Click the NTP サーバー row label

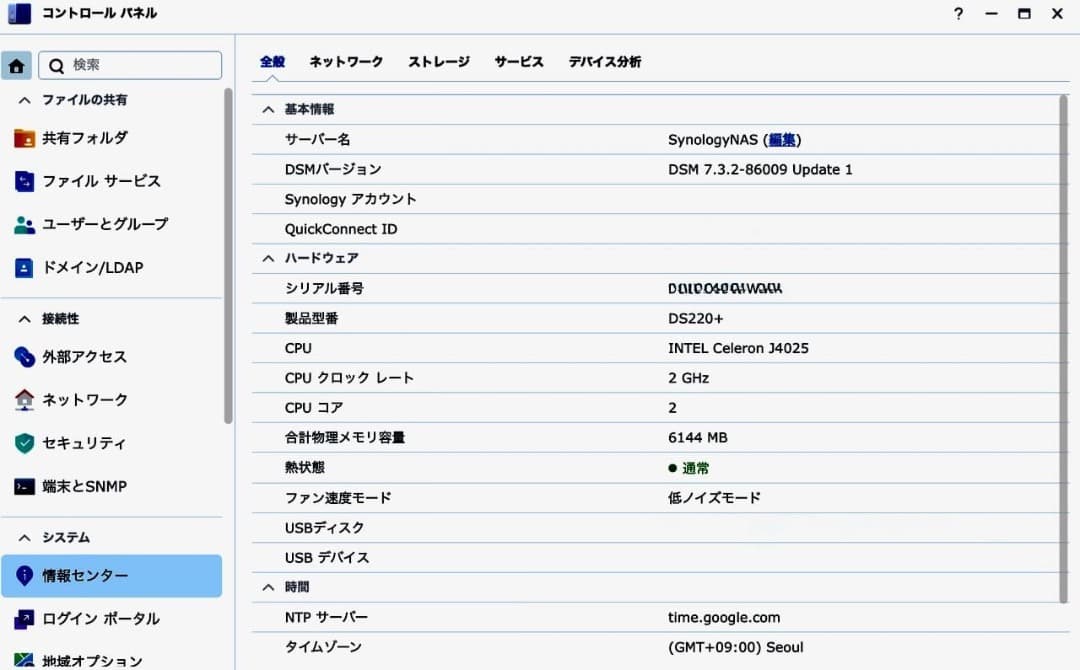326,618
